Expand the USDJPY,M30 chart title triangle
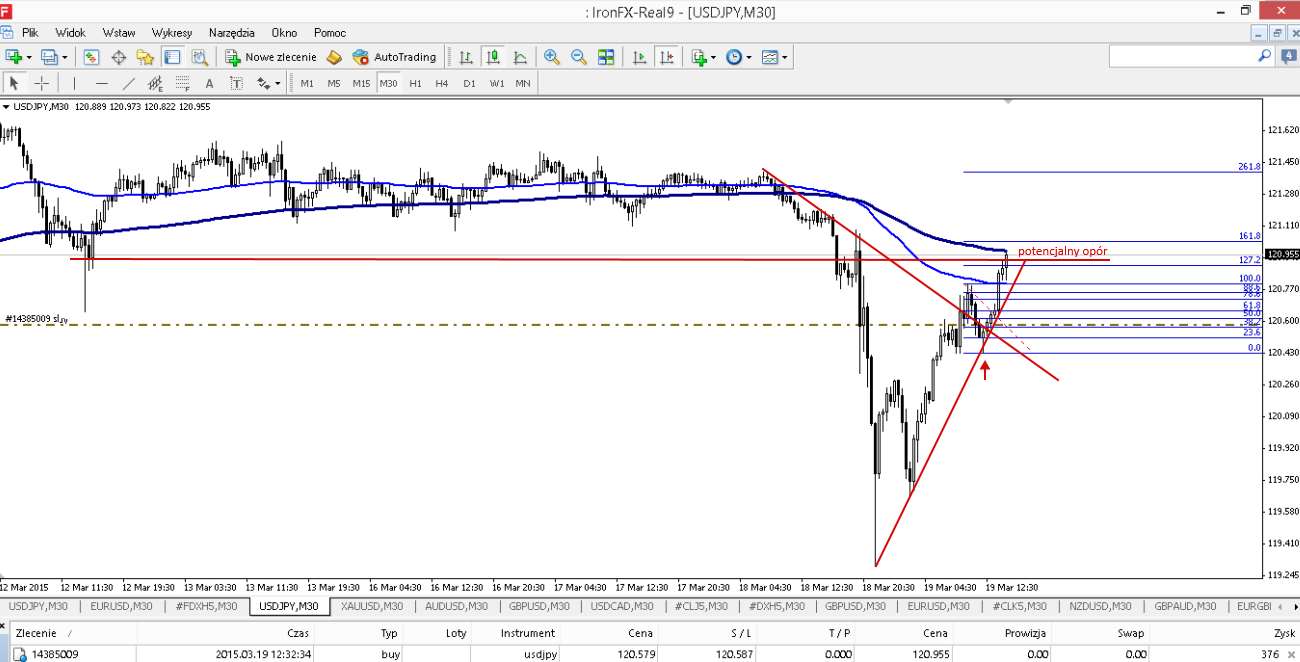 coord(6,107)
